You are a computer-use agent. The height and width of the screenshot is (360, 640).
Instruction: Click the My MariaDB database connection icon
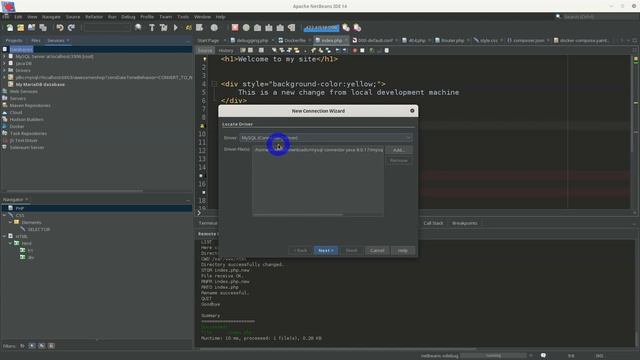[11, 84]
